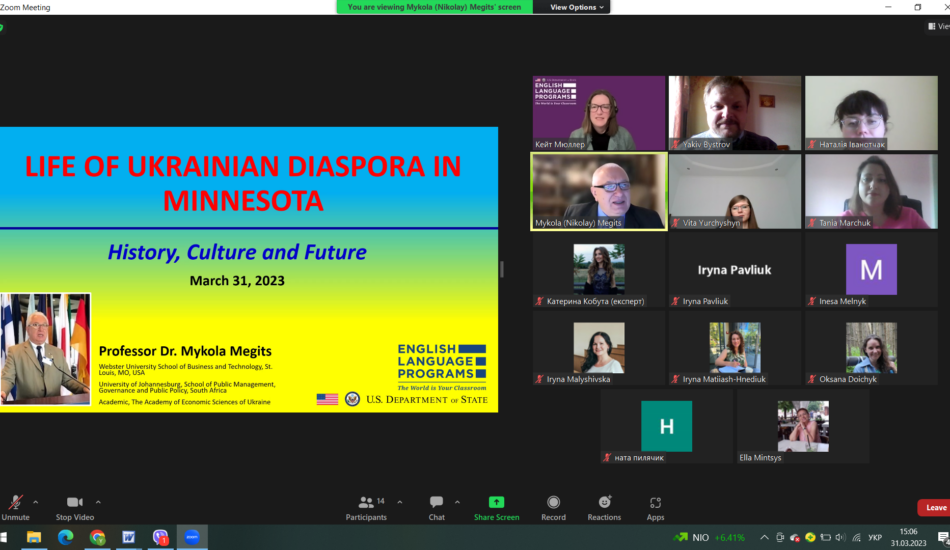Launch Google Chrome from the taskbar
This screenshot has height=550, width=950.
pos(97,537)
